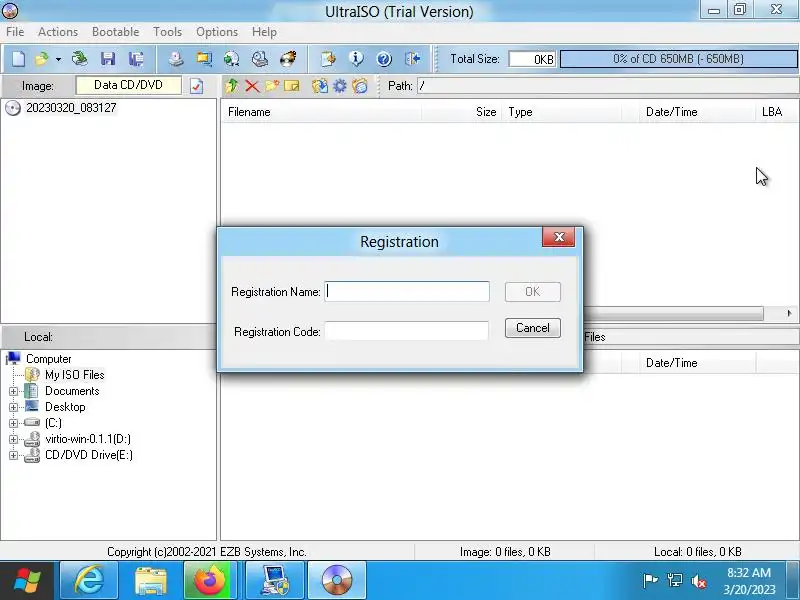
Task: Click the blue Info speech-bubble icon
Action: click(x=356, y=59)
